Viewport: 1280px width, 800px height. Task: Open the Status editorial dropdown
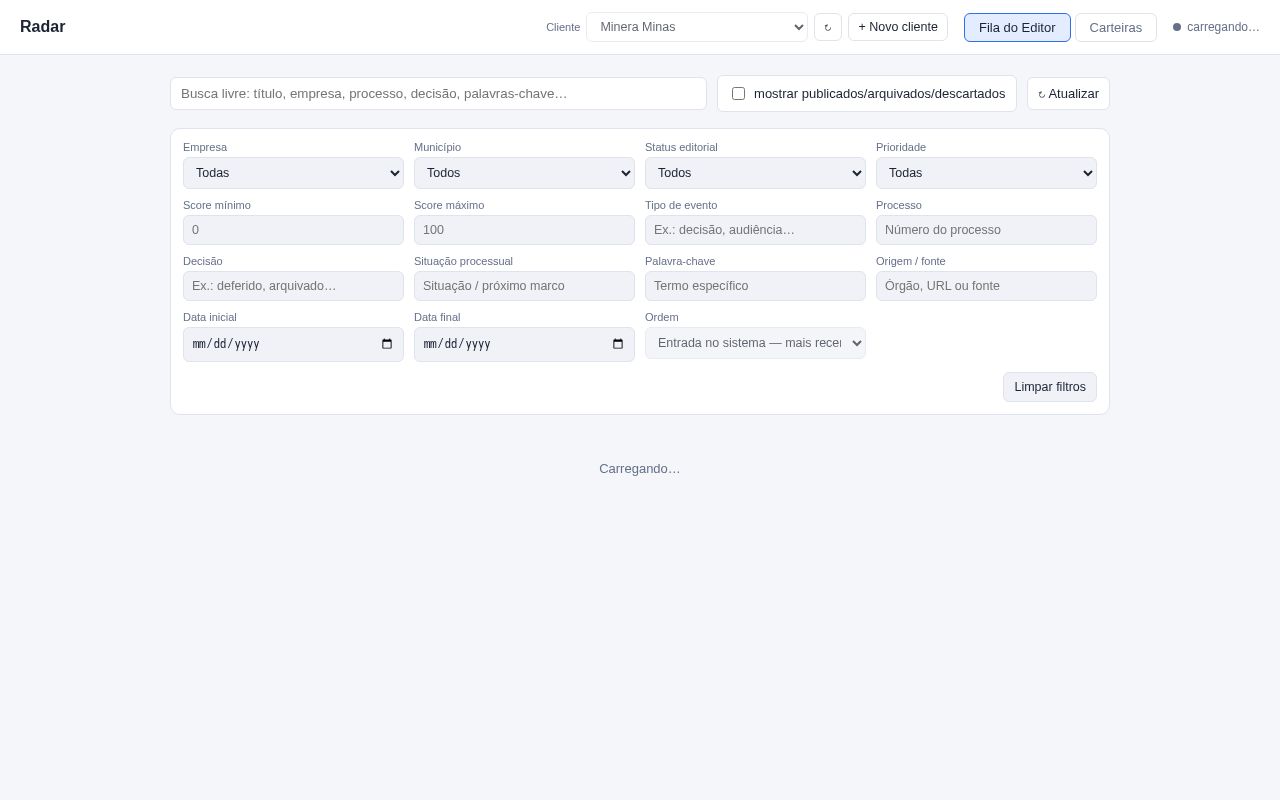755,173
